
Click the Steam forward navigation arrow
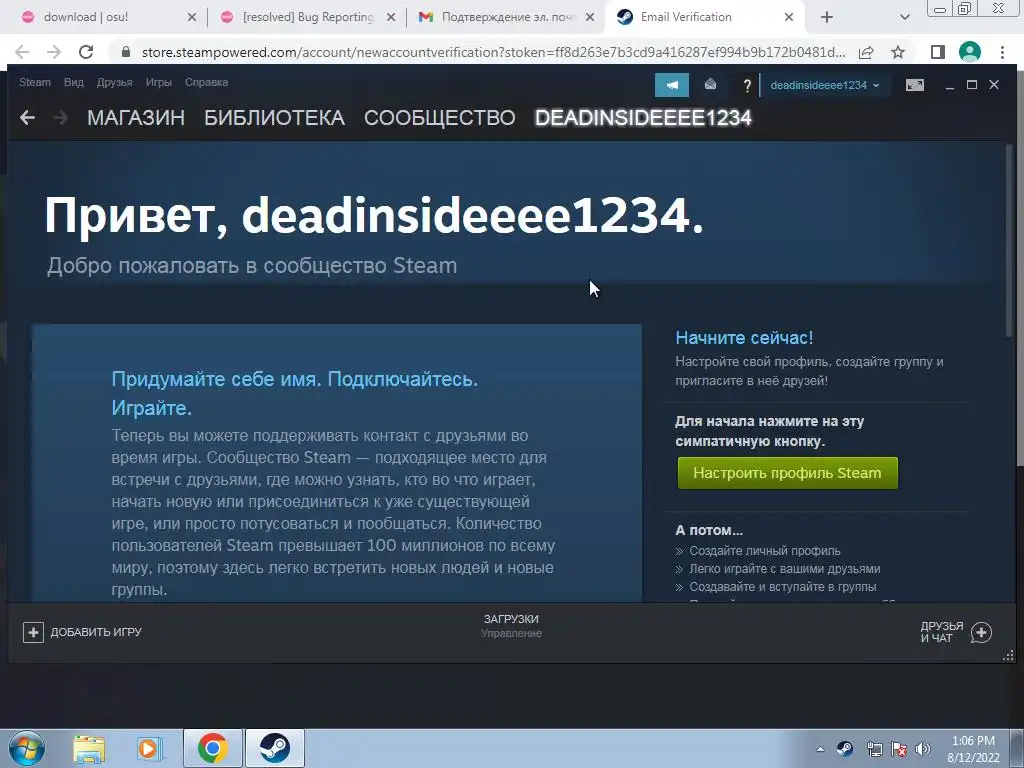click(x=60, y=118)
